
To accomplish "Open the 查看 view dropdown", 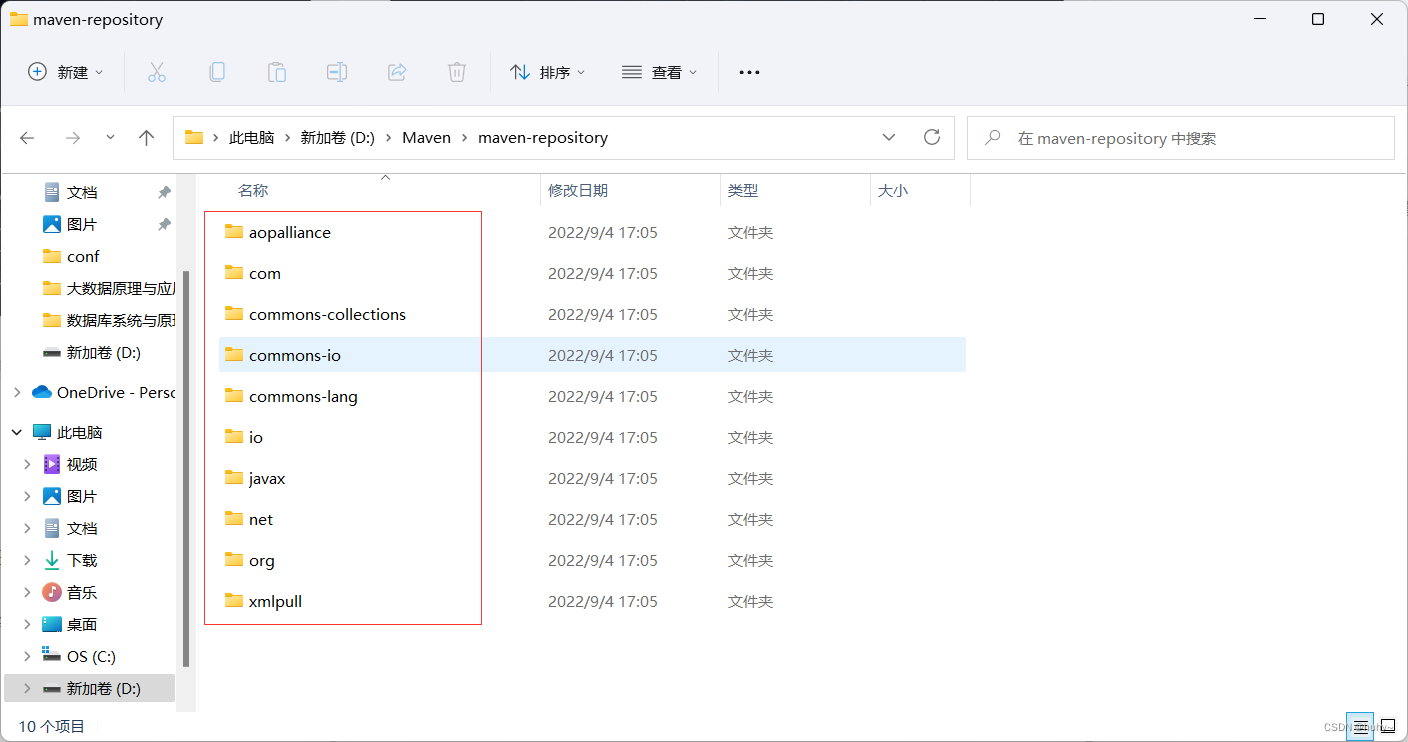I will pyautogui.click(x=659, y=72).
